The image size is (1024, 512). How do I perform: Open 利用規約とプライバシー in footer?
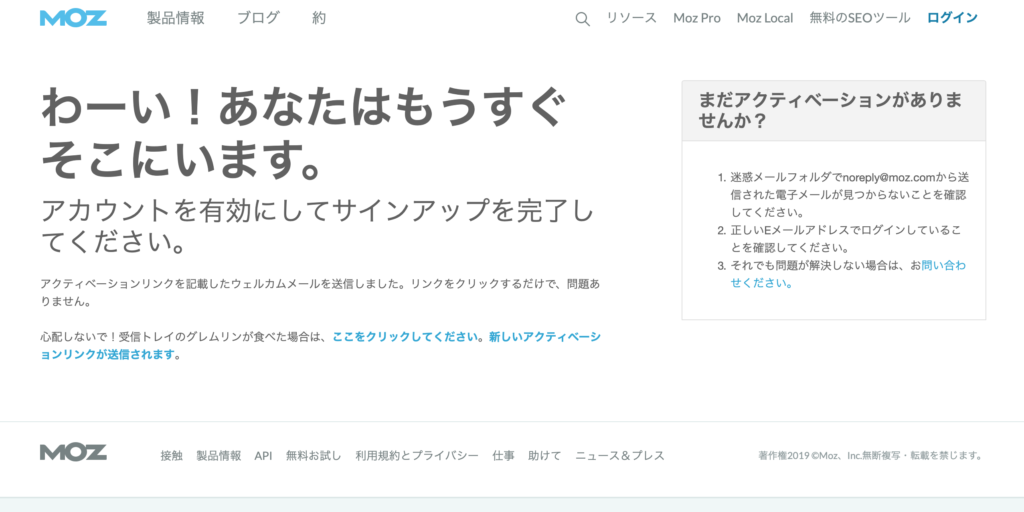coord(416,456)
